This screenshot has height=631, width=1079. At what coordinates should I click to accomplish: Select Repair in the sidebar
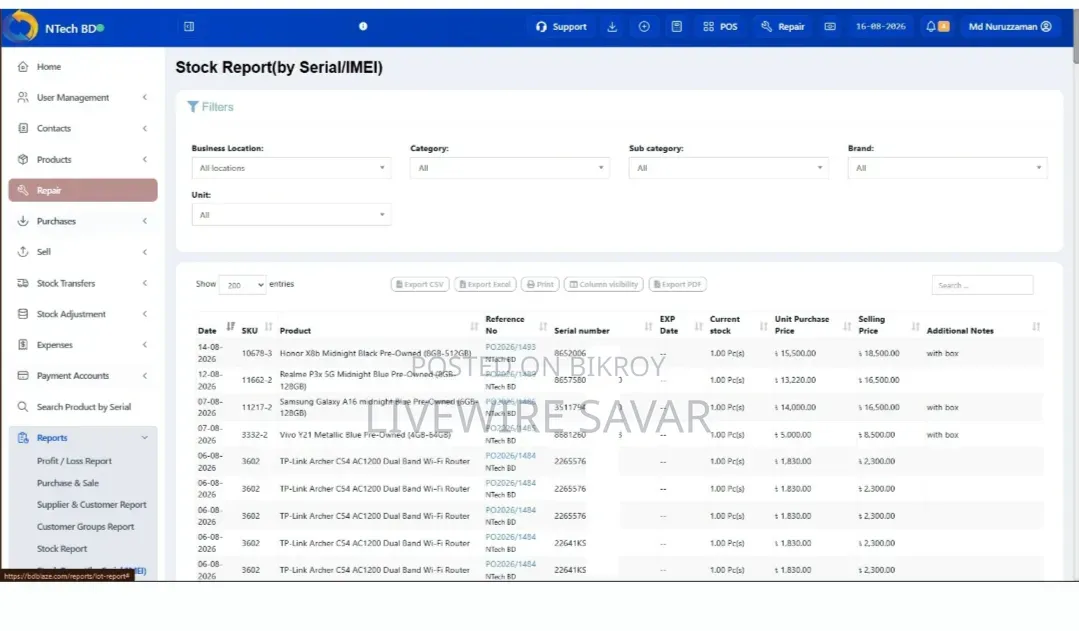(x=83, y=191)
